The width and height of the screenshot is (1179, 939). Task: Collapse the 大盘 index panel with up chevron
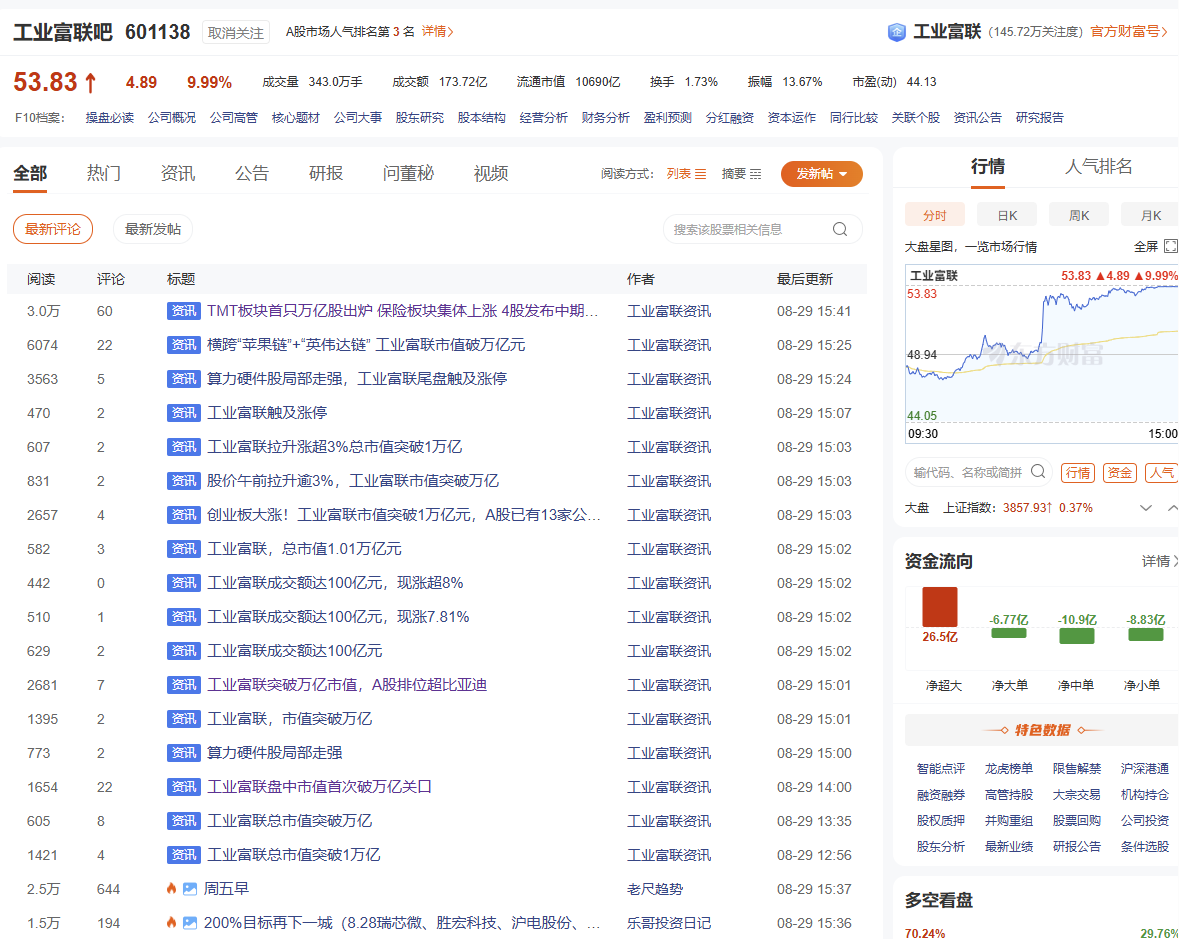coord(1172,508)
